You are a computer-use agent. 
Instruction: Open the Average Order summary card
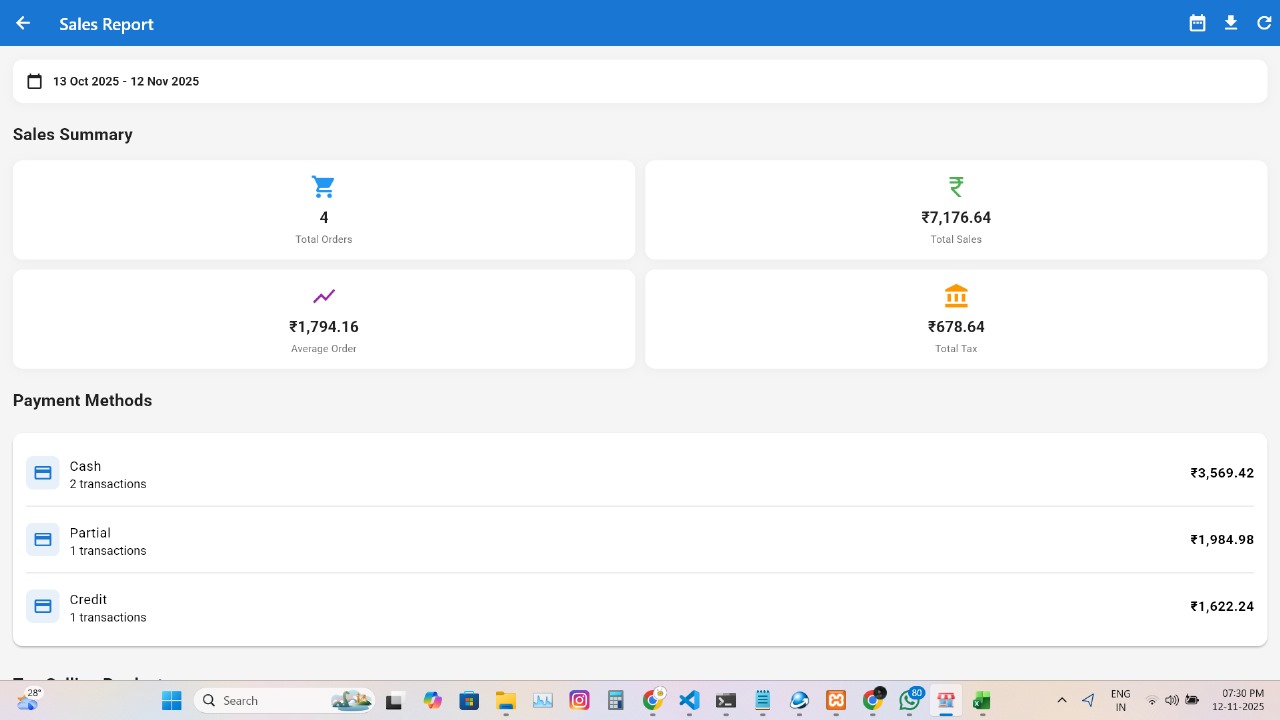[323, 320]
